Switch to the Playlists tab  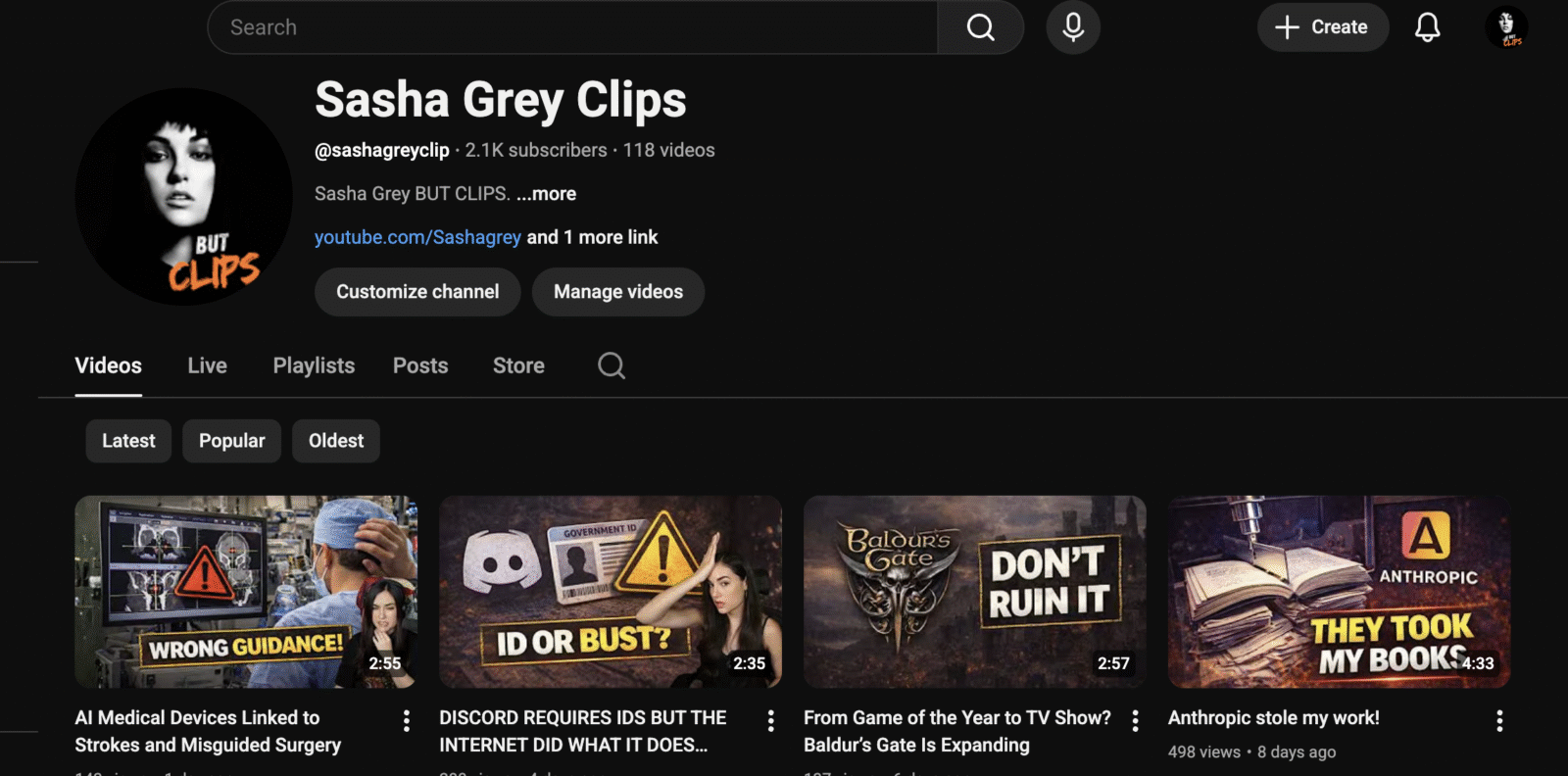[314, 365]
